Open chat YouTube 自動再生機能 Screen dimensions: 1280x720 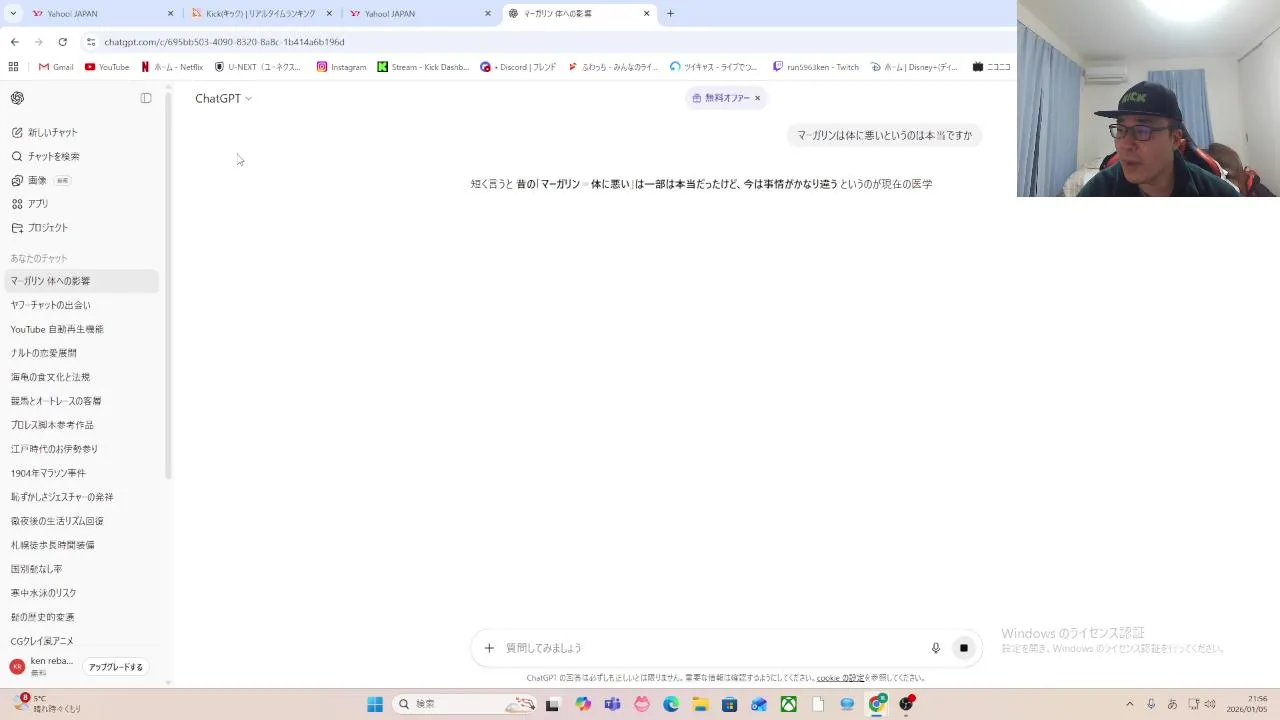pyautogui.click(x=82, y=329)
